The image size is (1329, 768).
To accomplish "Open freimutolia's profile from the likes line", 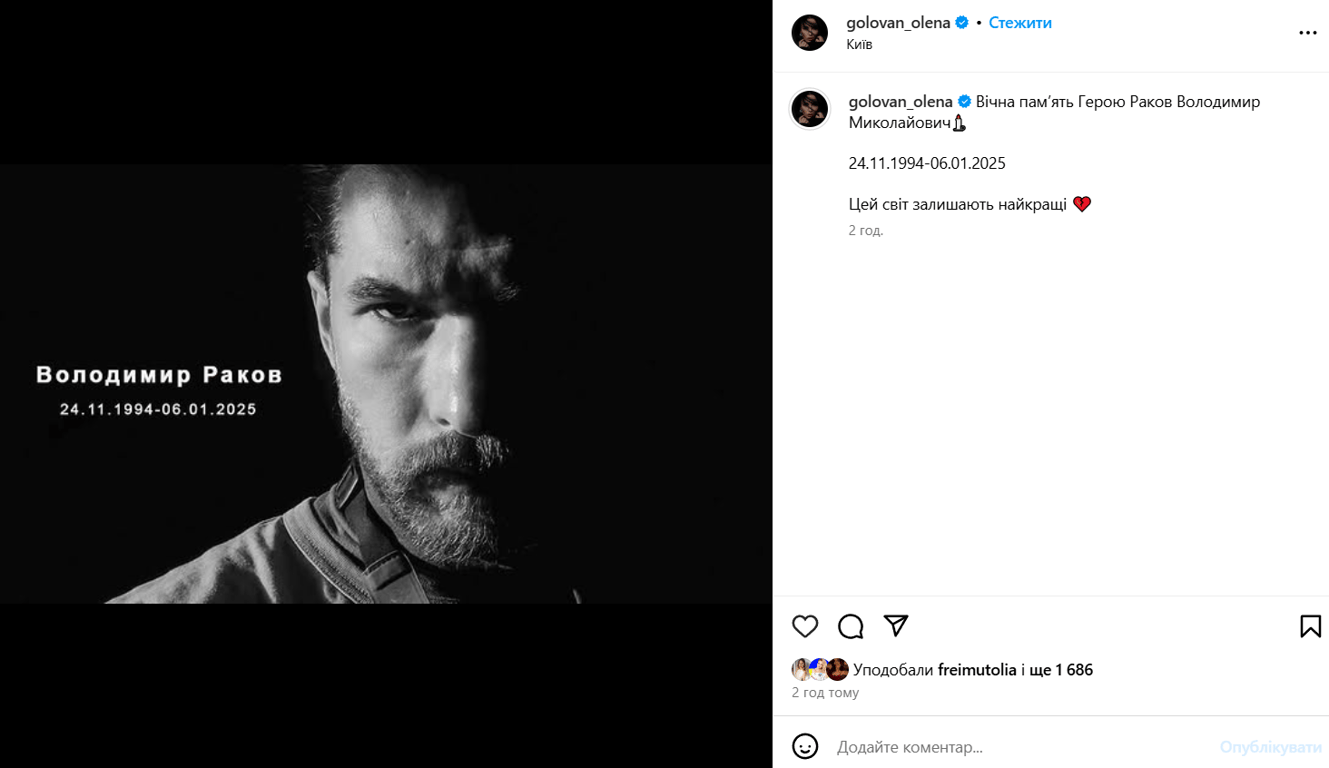I will pos(975,669).
